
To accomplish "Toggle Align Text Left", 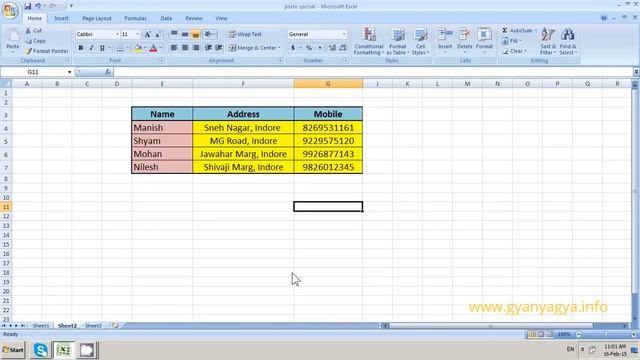I will 174,48.
